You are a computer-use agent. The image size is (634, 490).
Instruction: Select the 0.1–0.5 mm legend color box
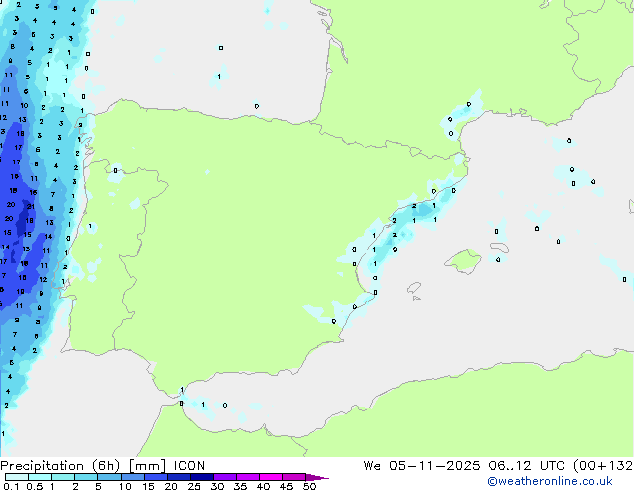(17, 477)
